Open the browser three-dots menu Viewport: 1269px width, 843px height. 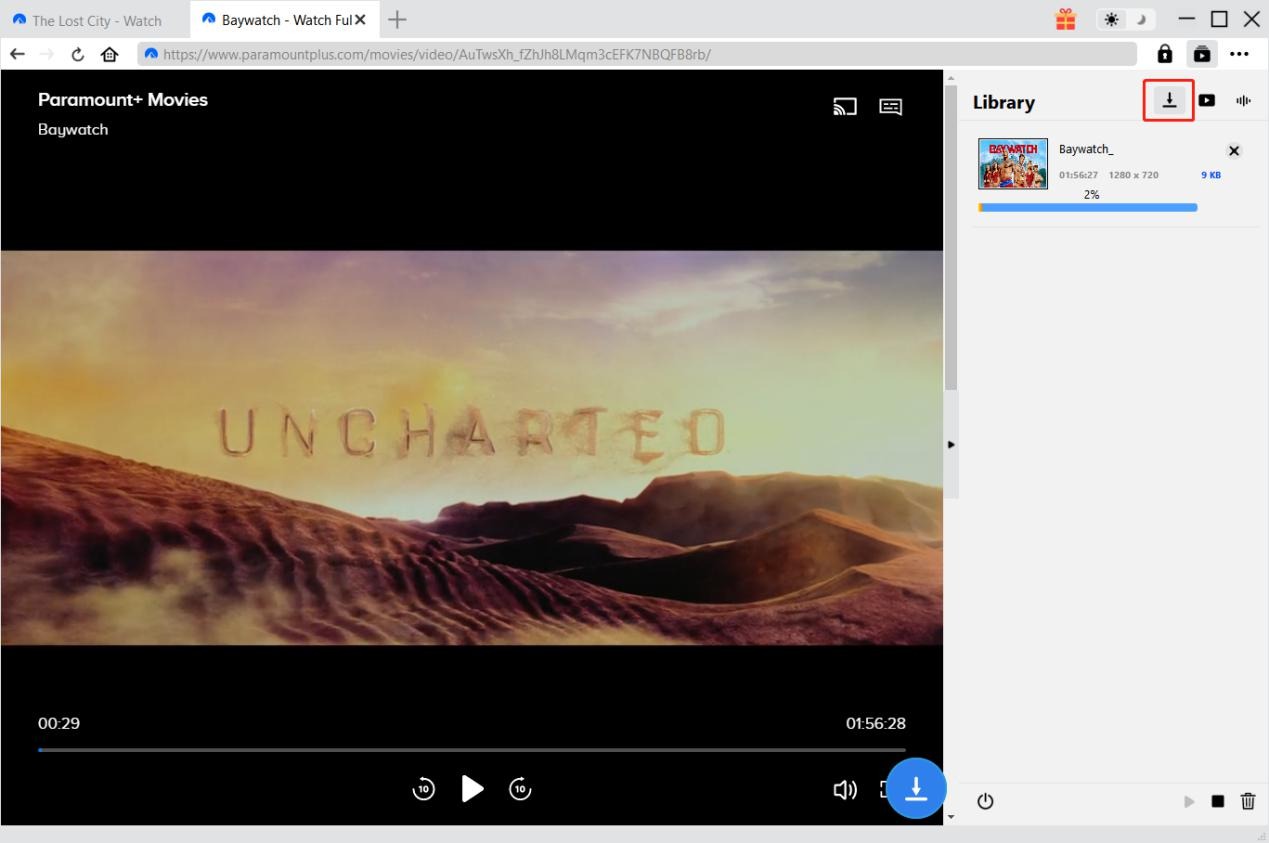[x=1240, y=54]
